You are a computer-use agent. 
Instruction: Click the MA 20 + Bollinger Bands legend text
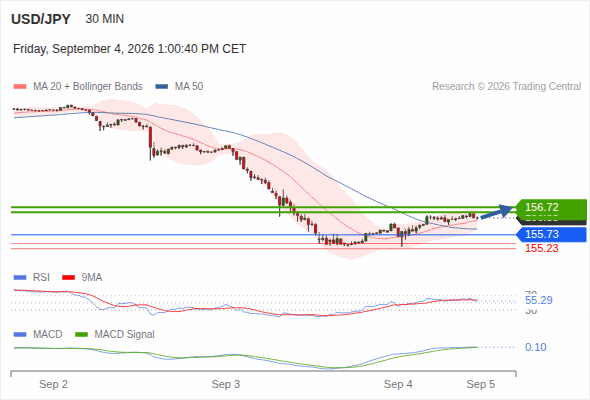88,87
